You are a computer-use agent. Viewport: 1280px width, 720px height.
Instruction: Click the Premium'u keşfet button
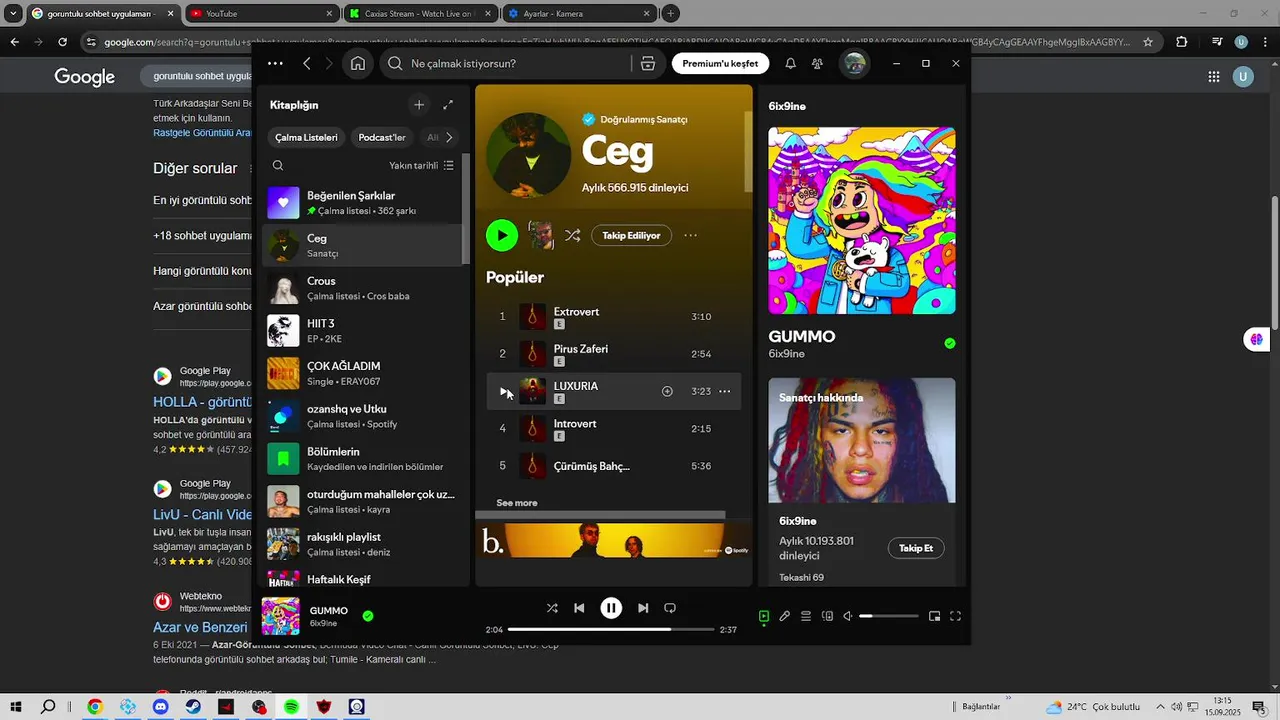coord(720,63)
